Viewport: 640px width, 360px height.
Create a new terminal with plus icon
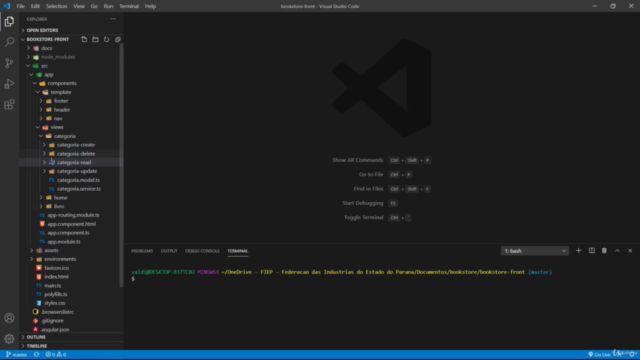point(578,251)
